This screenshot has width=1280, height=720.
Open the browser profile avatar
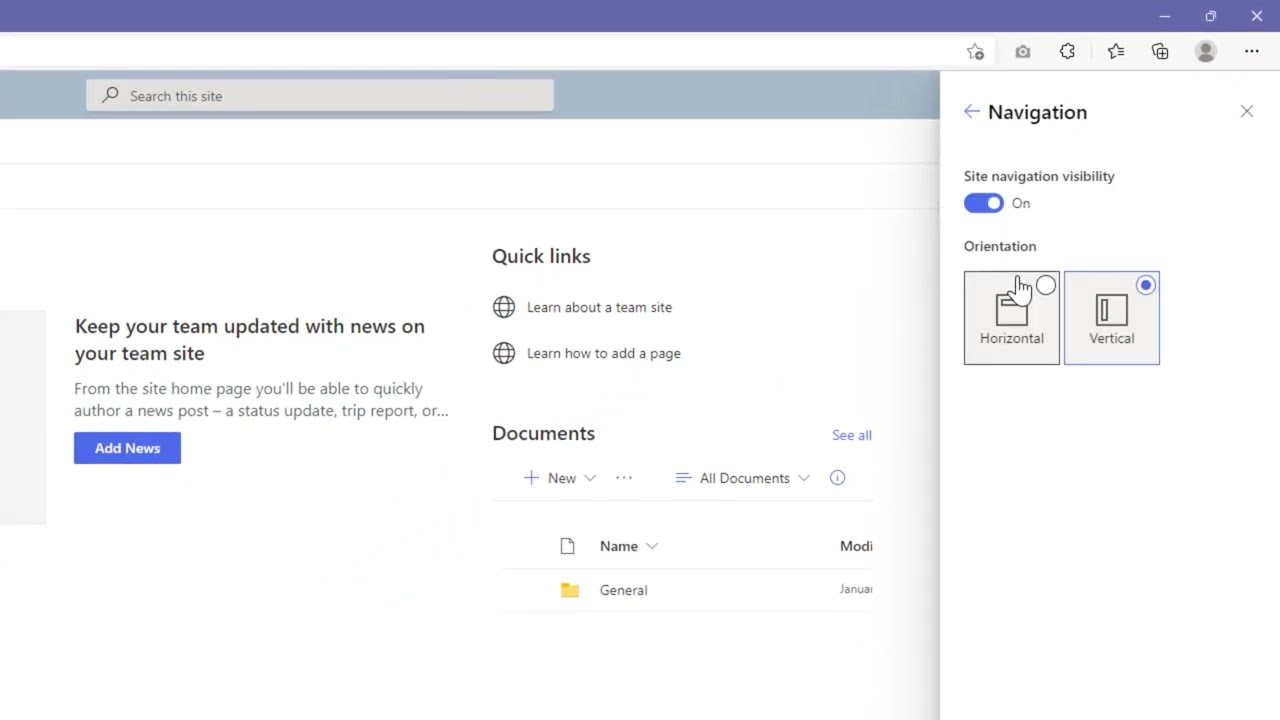tap(1206, 52)
